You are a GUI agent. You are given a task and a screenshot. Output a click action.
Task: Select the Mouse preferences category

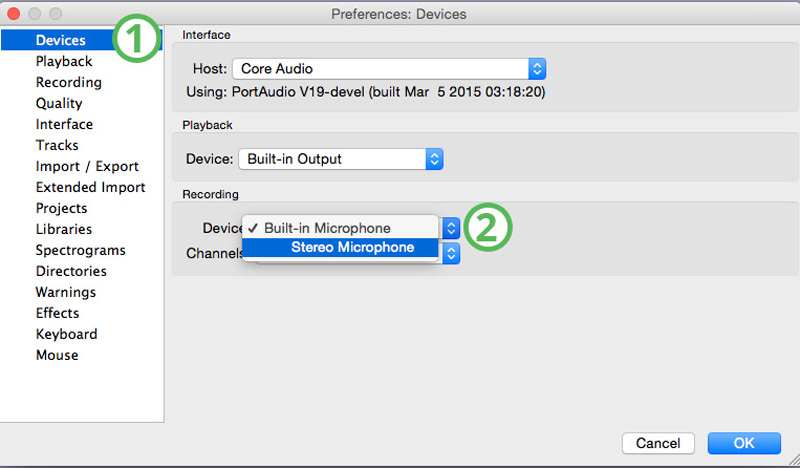click(57, 355)
